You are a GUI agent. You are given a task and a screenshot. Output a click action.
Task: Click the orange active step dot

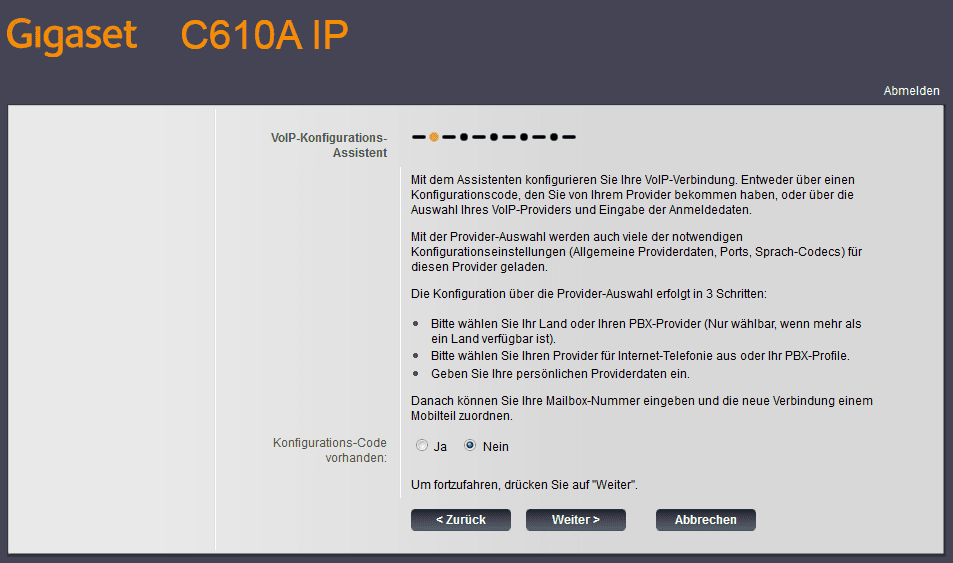pos(434,137)
